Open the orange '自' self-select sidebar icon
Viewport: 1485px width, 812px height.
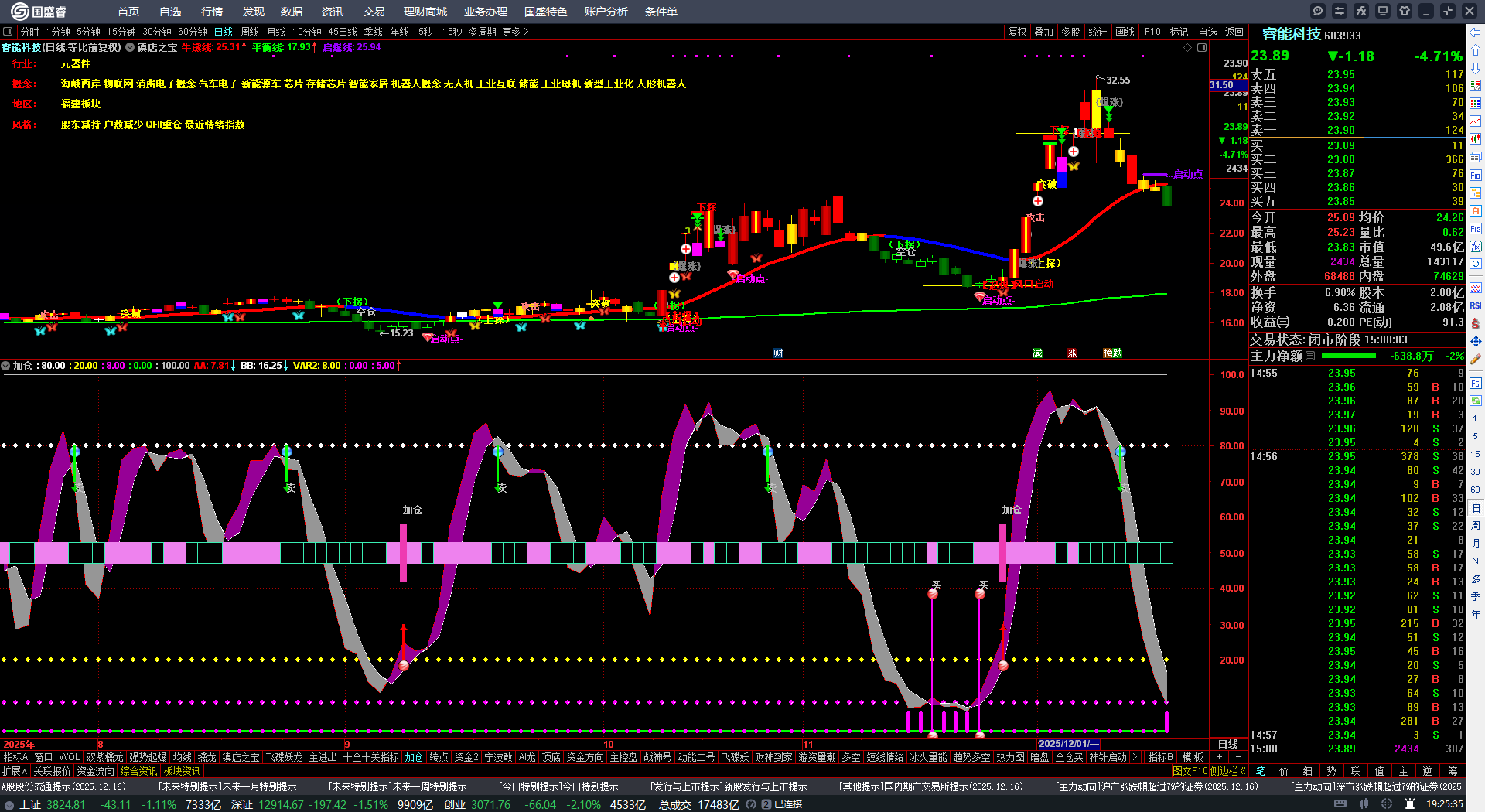click(x=1476, y=211)
